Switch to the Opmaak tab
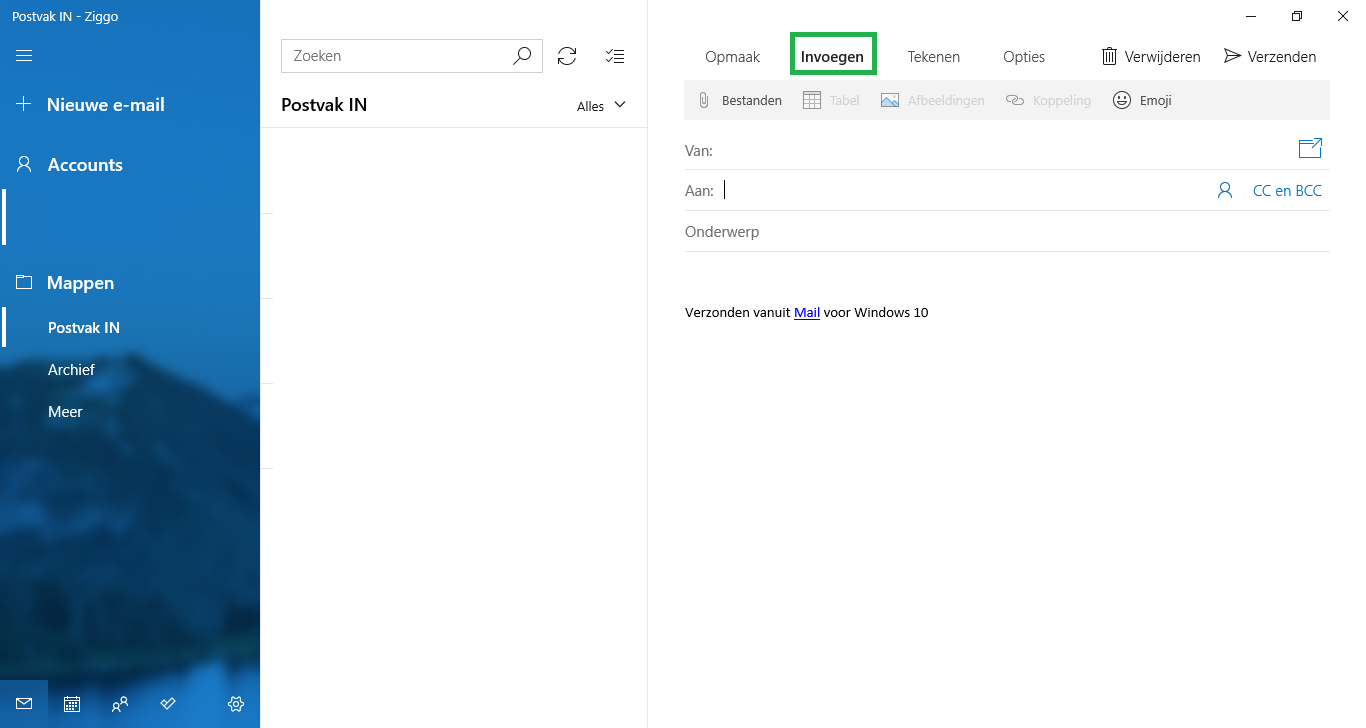The image size is (1366, 728). 732,57
